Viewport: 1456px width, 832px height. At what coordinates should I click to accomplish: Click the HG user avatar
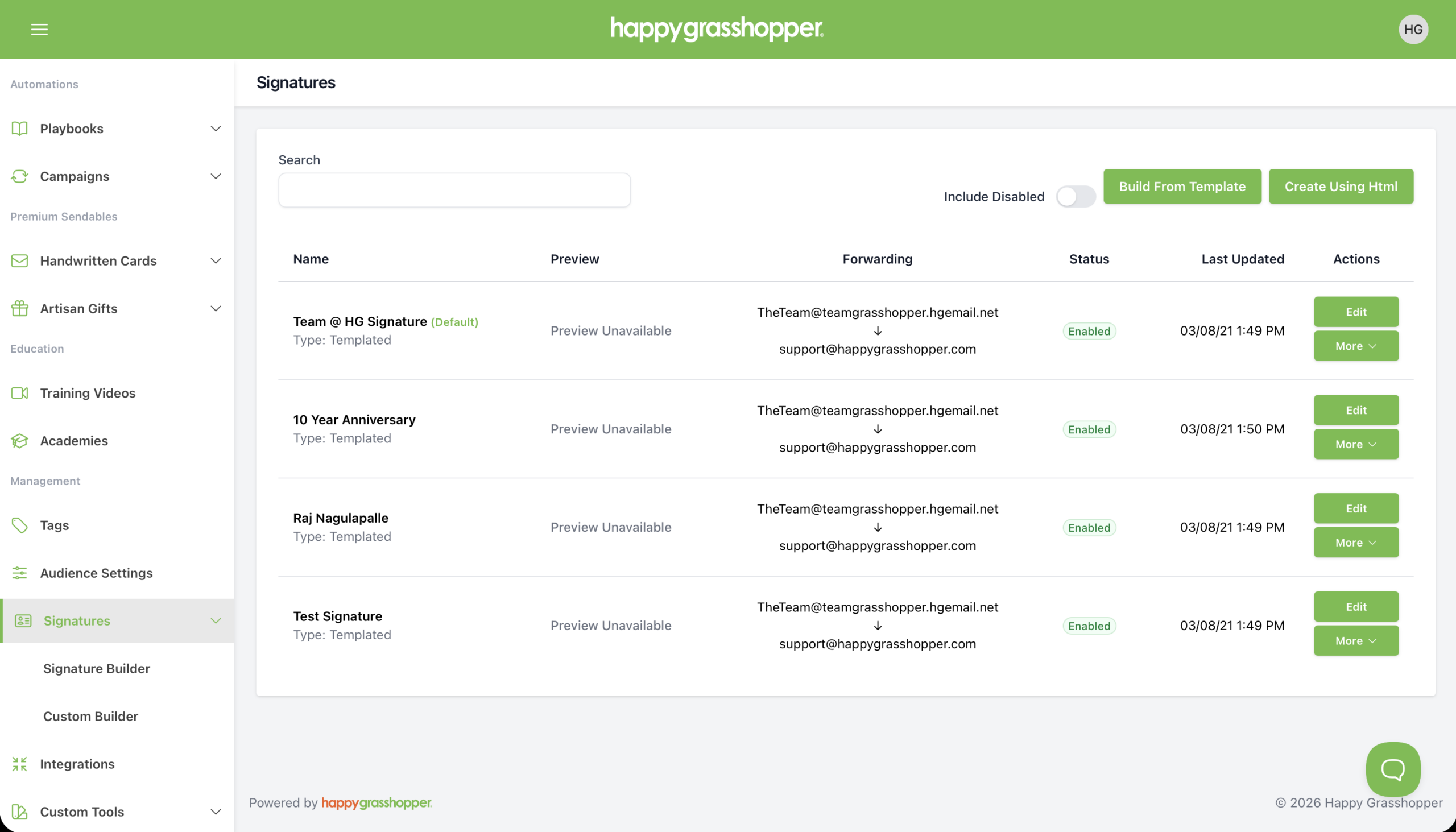coord(1413,29)
